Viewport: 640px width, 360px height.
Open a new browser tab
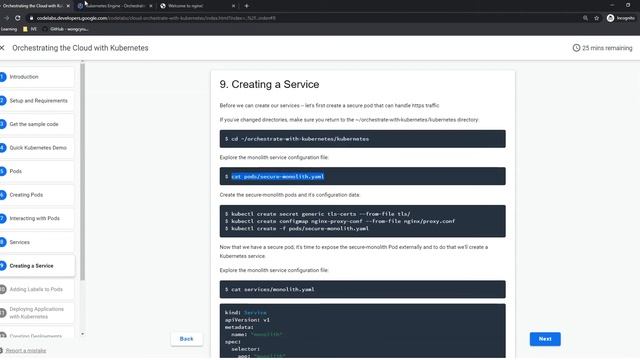point(247,6)
